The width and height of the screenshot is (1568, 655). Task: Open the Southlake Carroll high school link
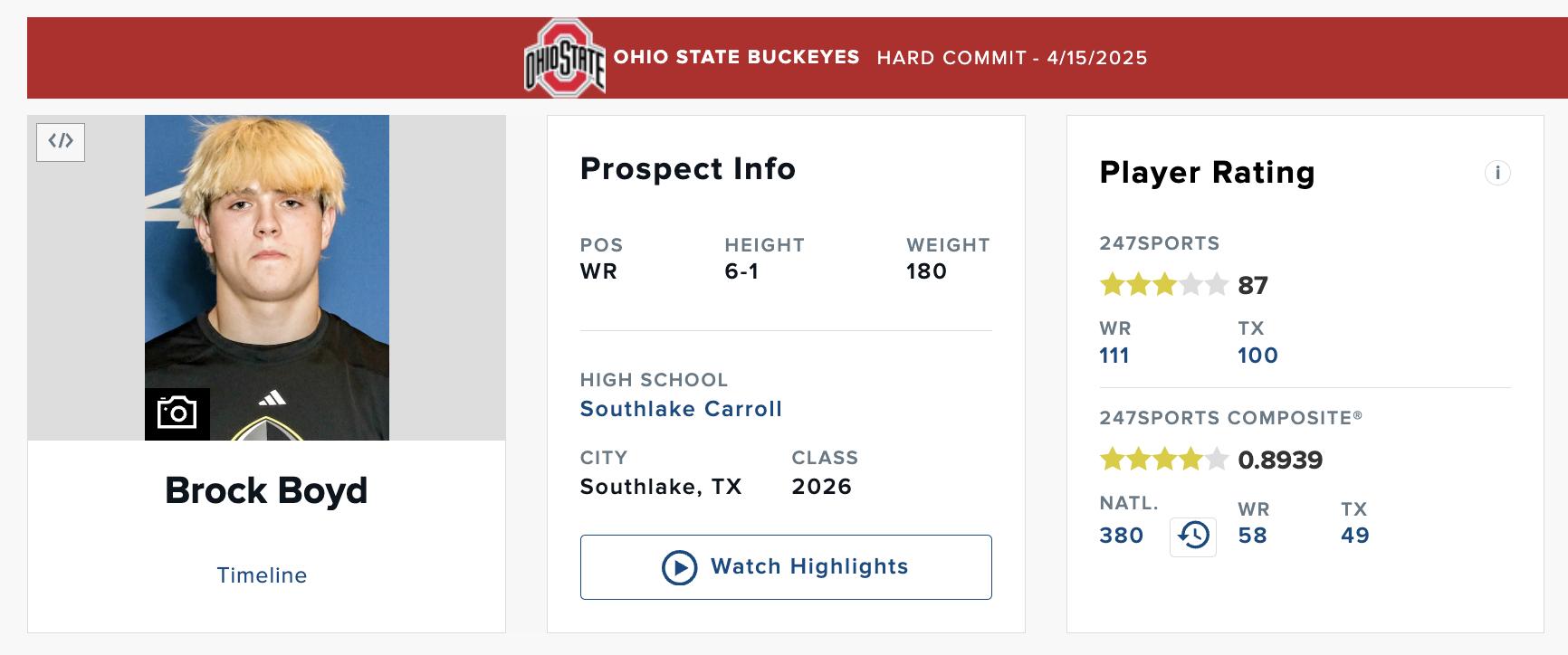click(x=681, y=409)
